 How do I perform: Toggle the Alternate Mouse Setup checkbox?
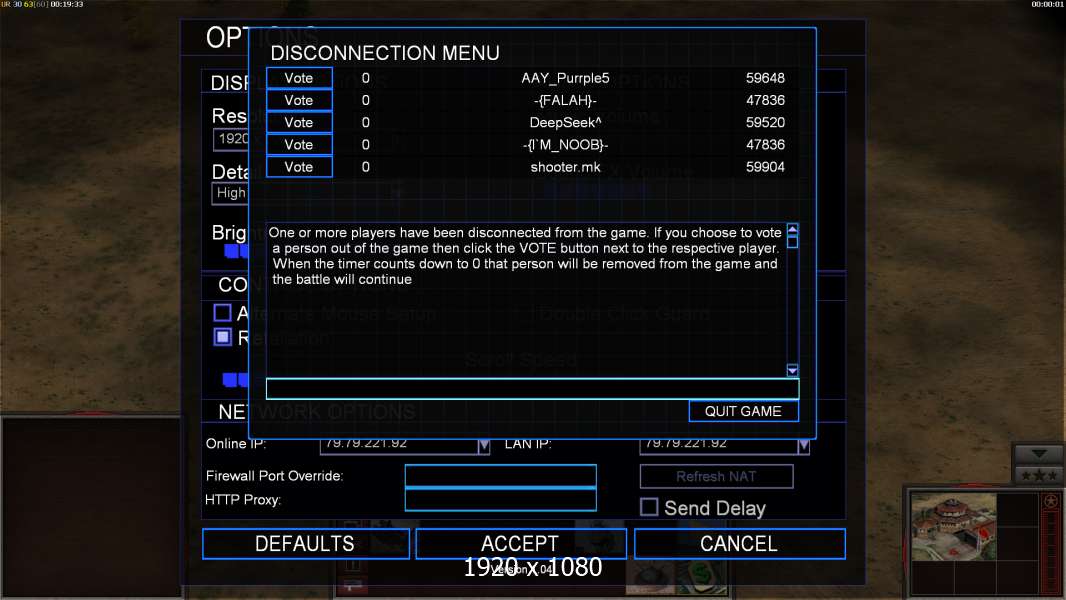point(222,313)
